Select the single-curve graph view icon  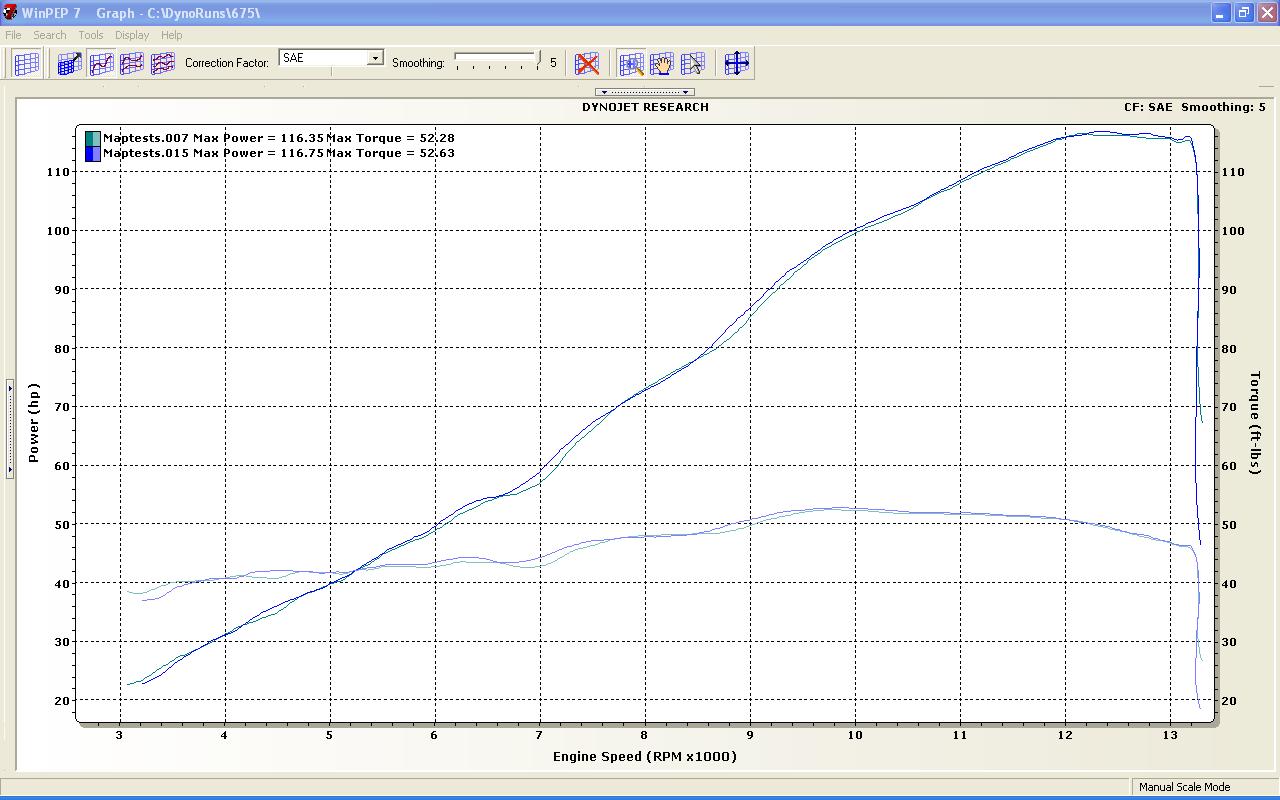(101, 63)
